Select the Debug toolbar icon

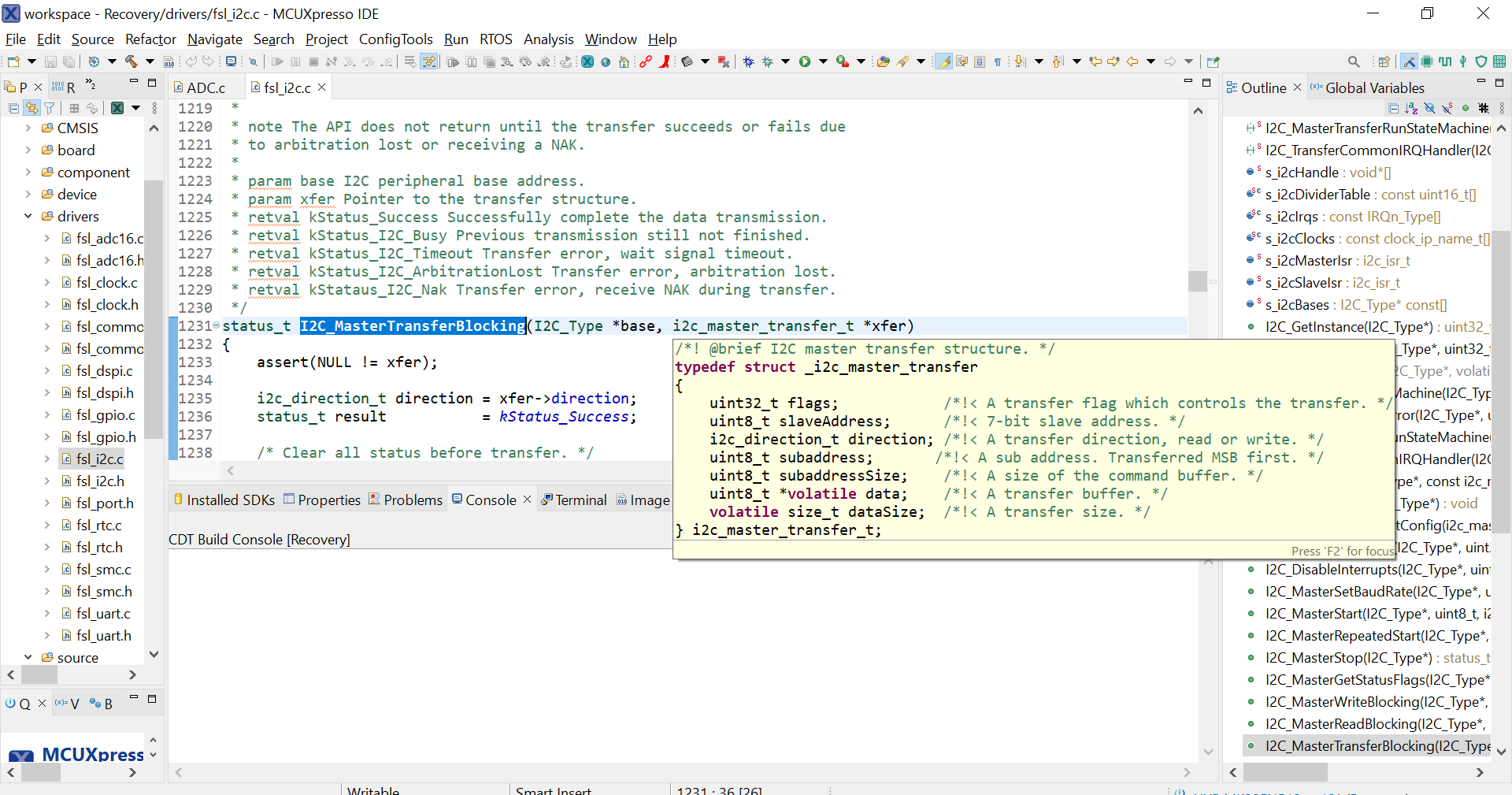point(748,61)
